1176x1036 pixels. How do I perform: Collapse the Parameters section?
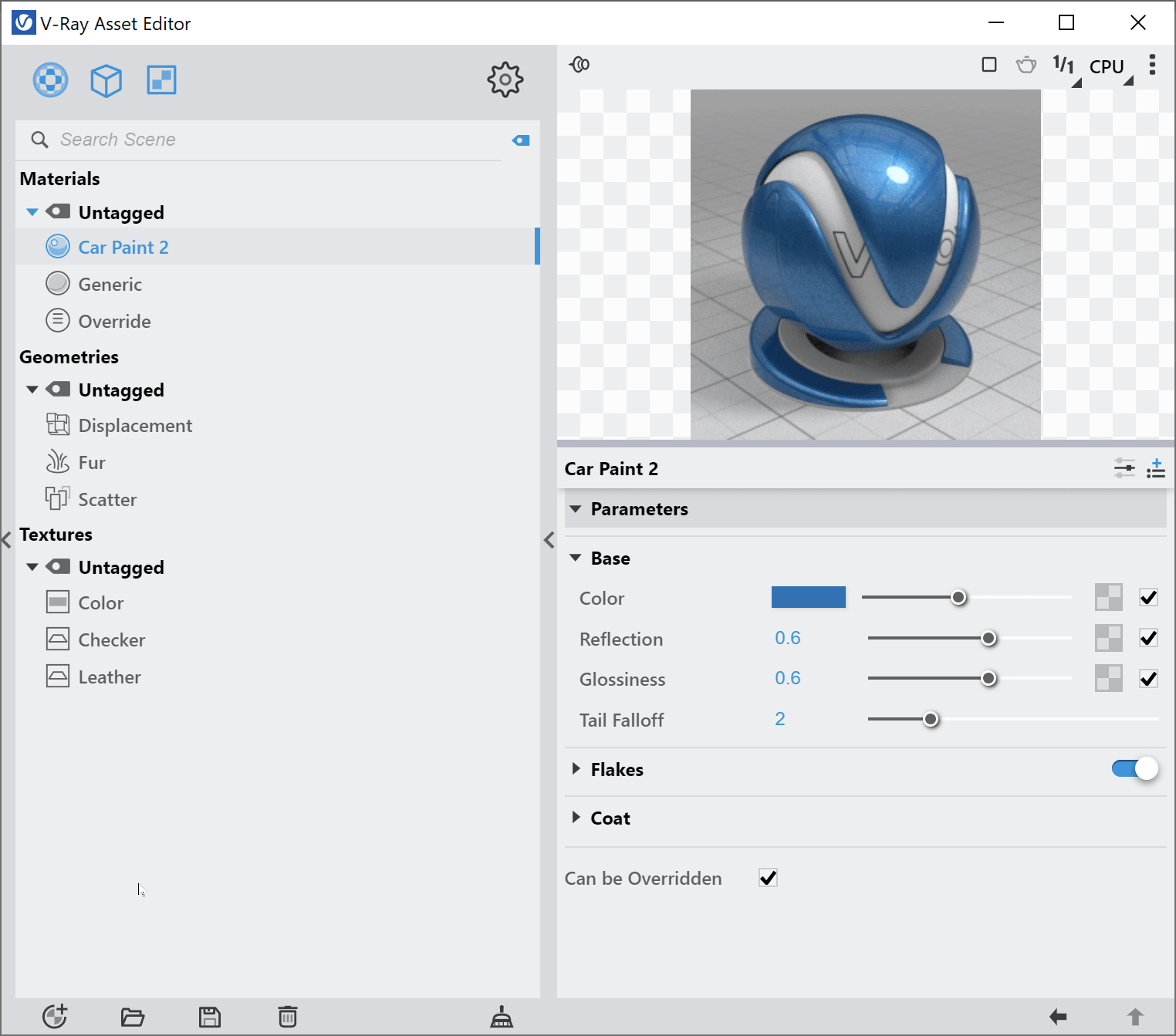576,509
